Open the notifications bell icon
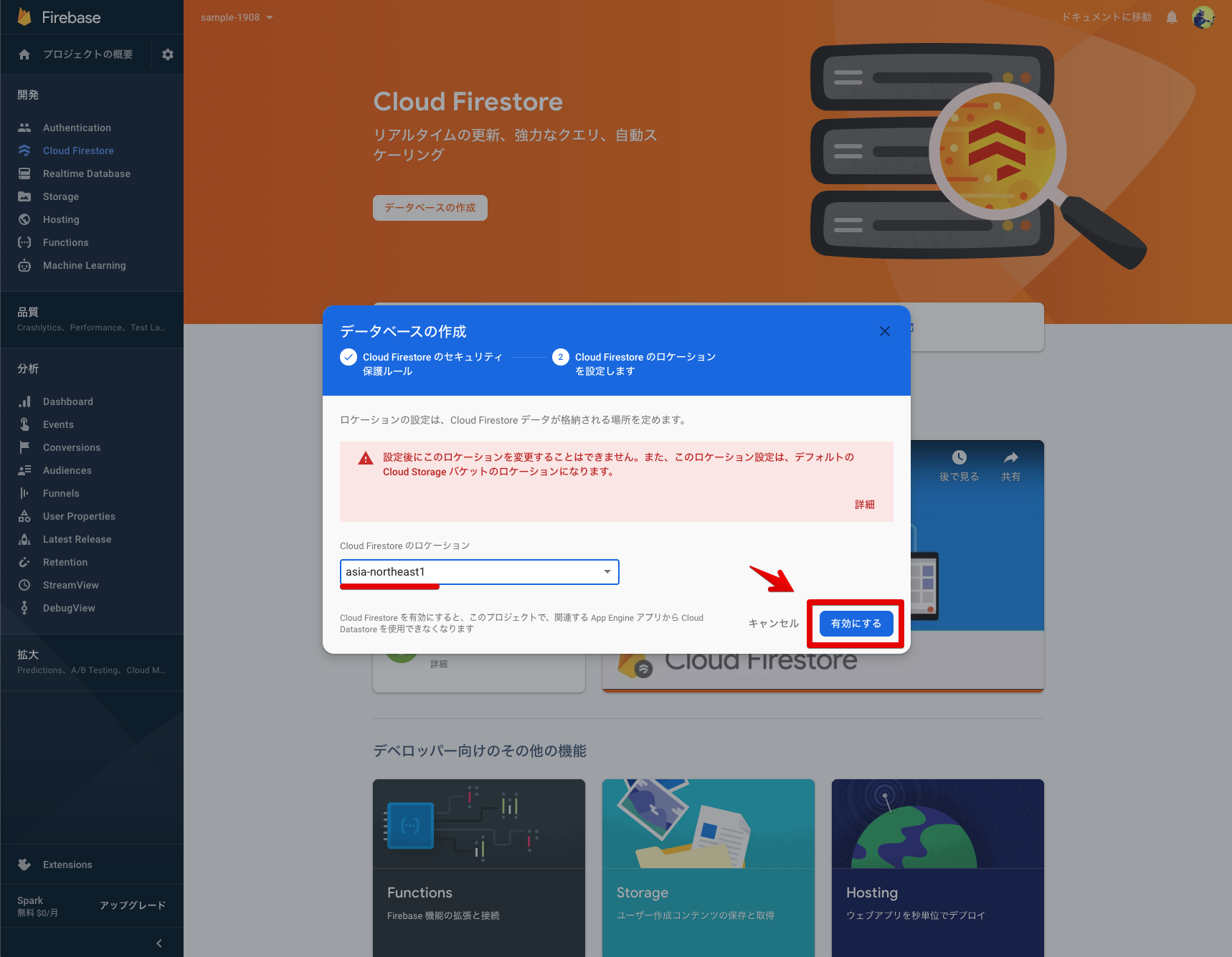Screen dimensions: 1232x957 pyautogui.click(x=1172, y=17)
